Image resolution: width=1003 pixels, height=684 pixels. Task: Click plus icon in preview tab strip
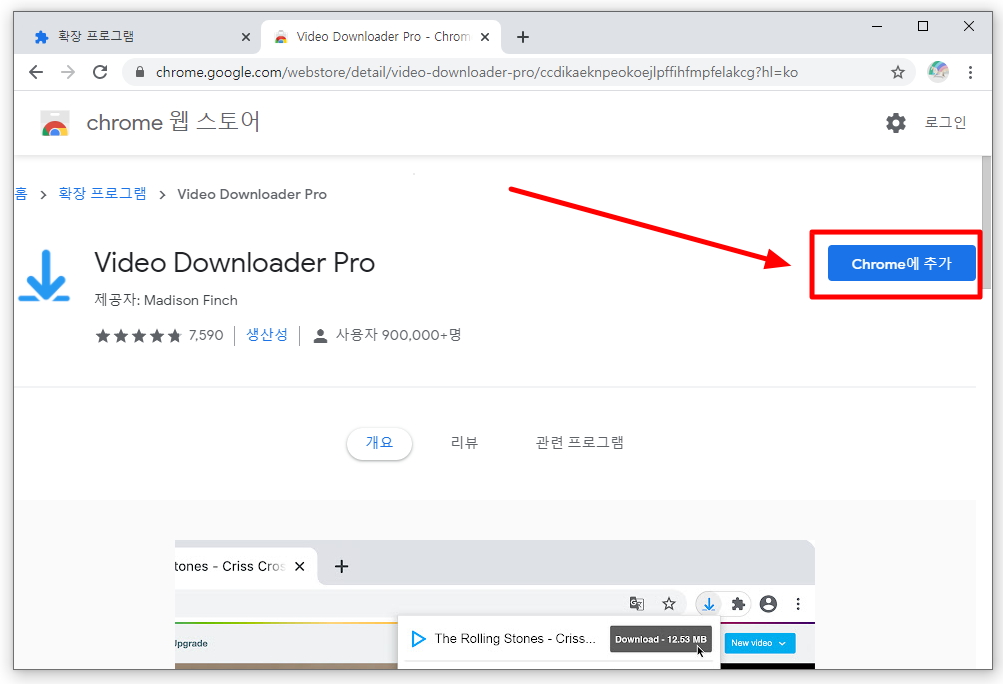[x=342, y=566]
